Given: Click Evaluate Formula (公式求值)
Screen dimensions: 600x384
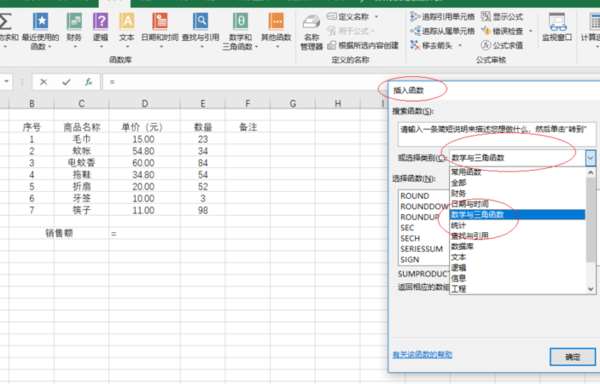Looking at the screenshot, I should click(502, 45).
